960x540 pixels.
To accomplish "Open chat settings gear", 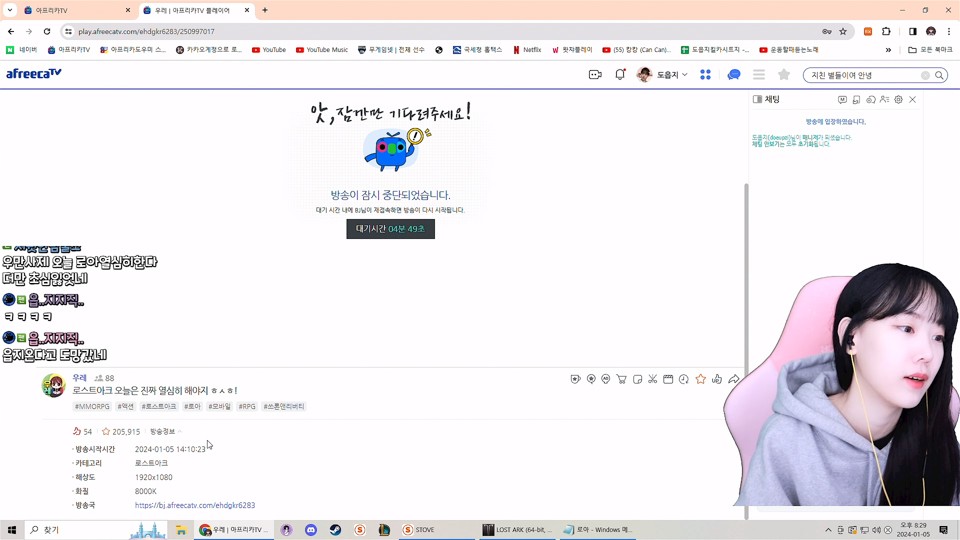I will coord(898,99).
